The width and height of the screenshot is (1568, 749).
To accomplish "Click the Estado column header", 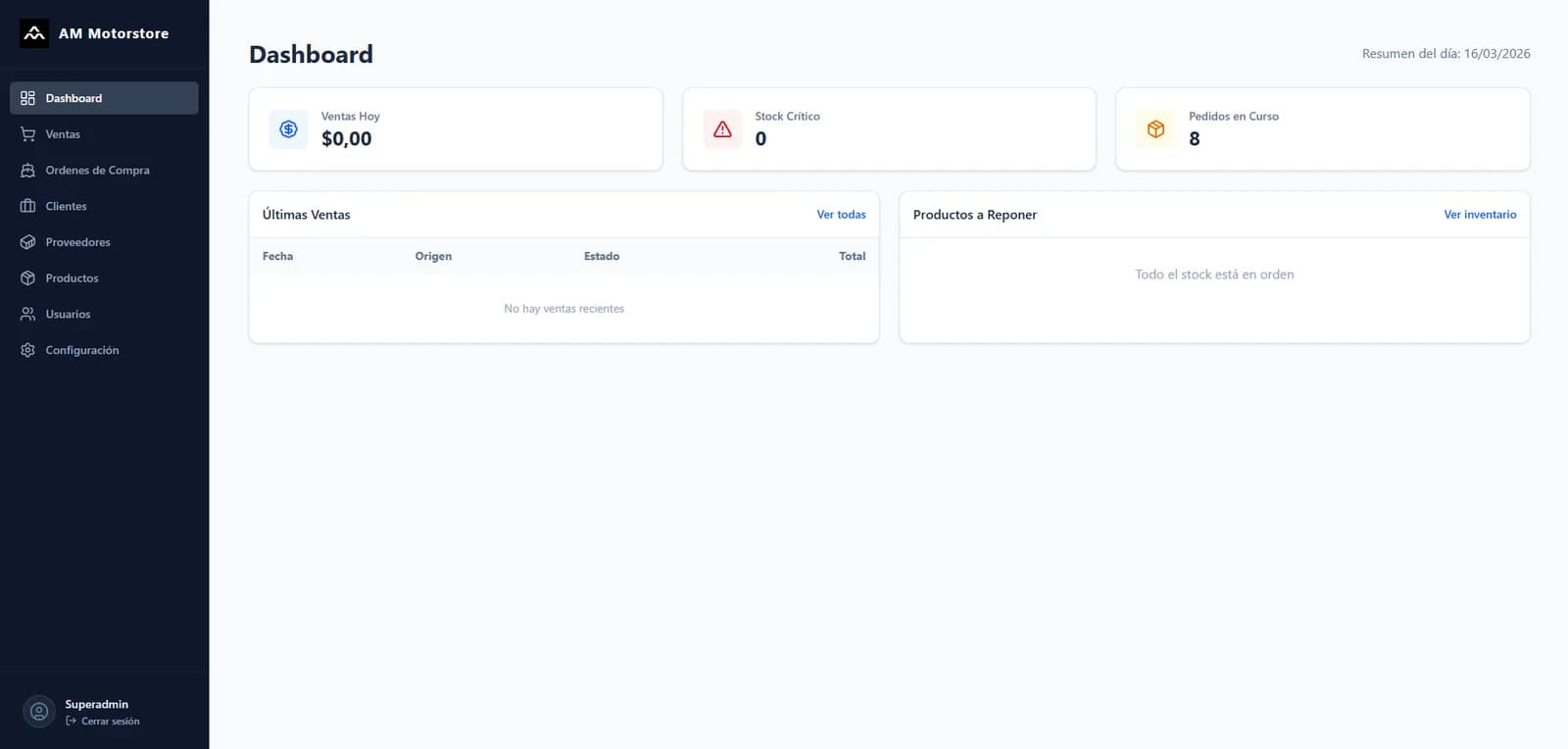I will [602, 256].
